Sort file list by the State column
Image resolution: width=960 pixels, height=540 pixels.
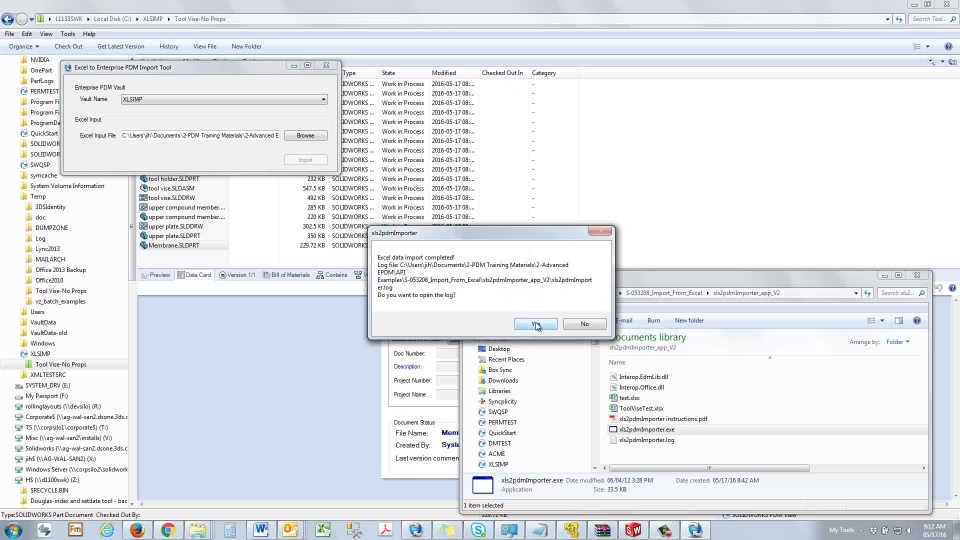coord(389,73)
